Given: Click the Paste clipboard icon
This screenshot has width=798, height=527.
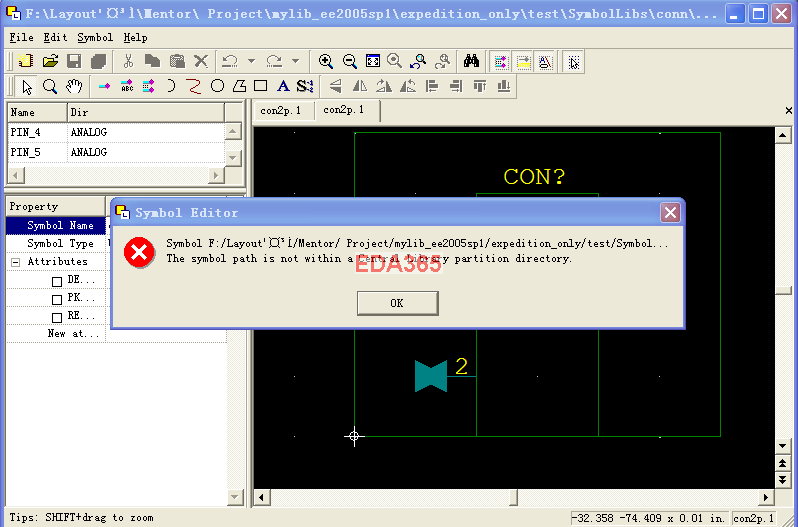Looking at the screenshot, I should (177, 62).
